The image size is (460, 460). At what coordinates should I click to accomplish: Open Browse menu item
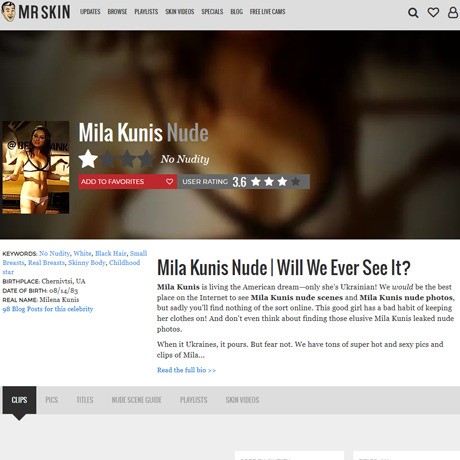pyautogui.click(x=117, y=12)
